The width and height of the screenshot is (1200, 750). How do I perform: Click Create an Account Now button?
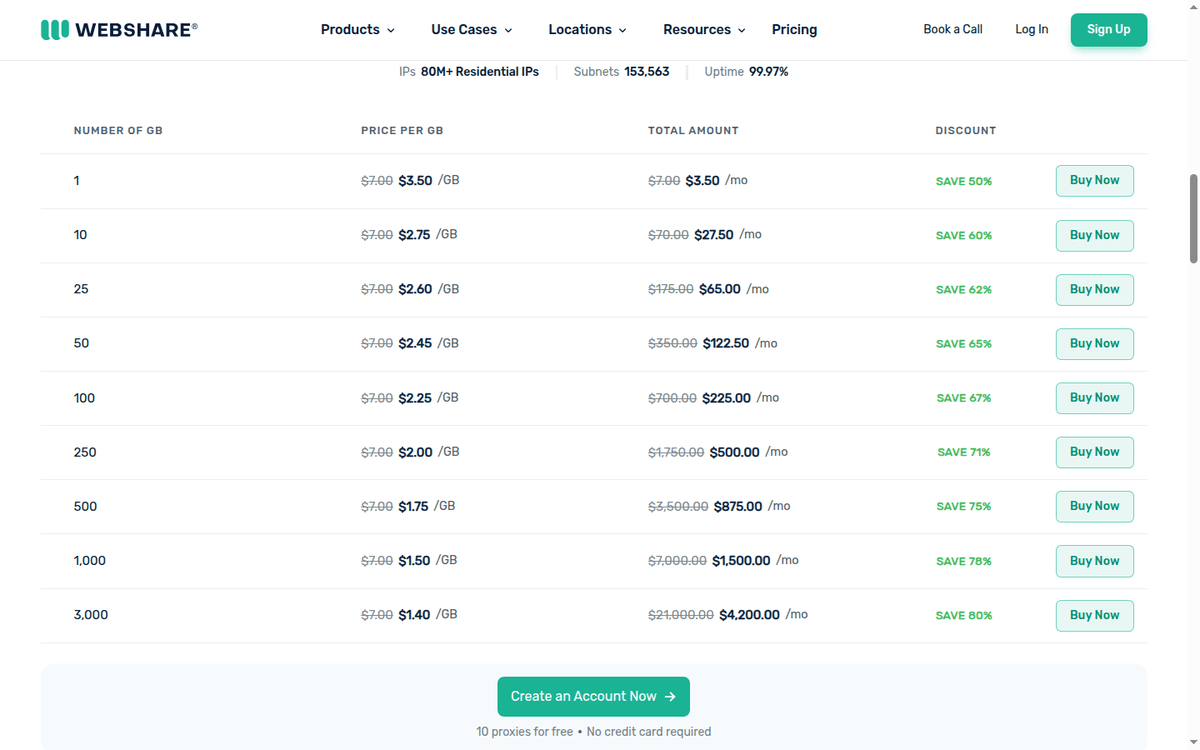[593, 696]
